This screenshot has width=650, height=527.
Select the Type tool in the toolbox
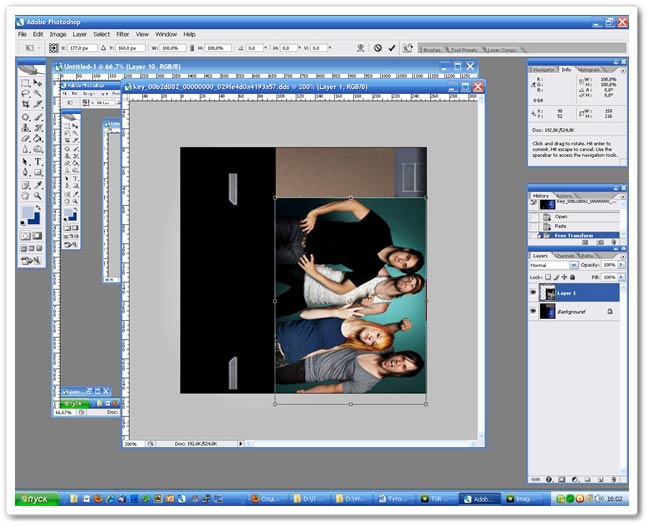point(38,161)
